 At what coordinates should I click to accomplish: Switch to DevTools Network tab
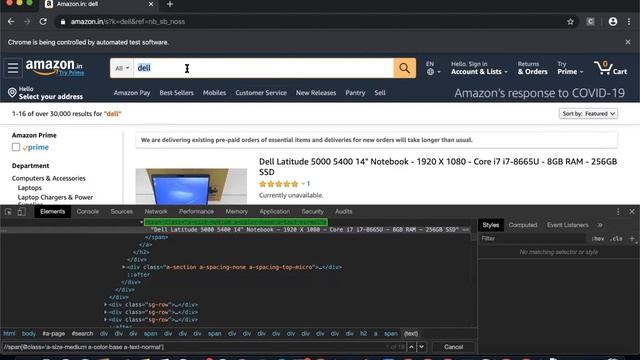[156, 211]
